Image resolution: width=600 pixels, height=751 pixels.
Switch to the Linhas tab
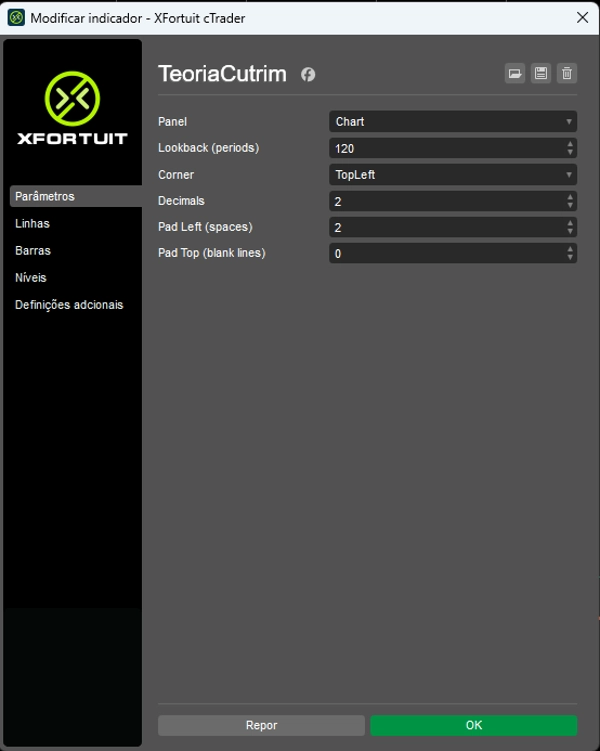click(33, 224)
